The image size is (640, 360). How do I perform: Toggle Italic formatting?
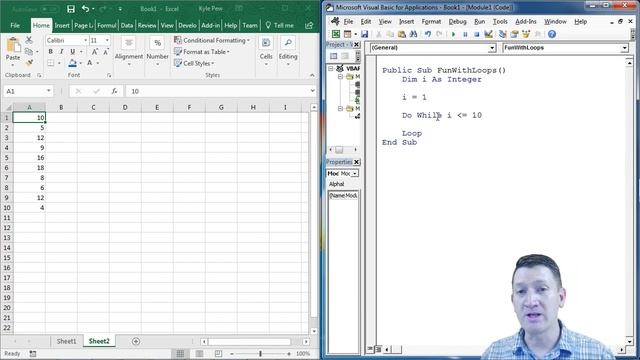pos(61,52)
